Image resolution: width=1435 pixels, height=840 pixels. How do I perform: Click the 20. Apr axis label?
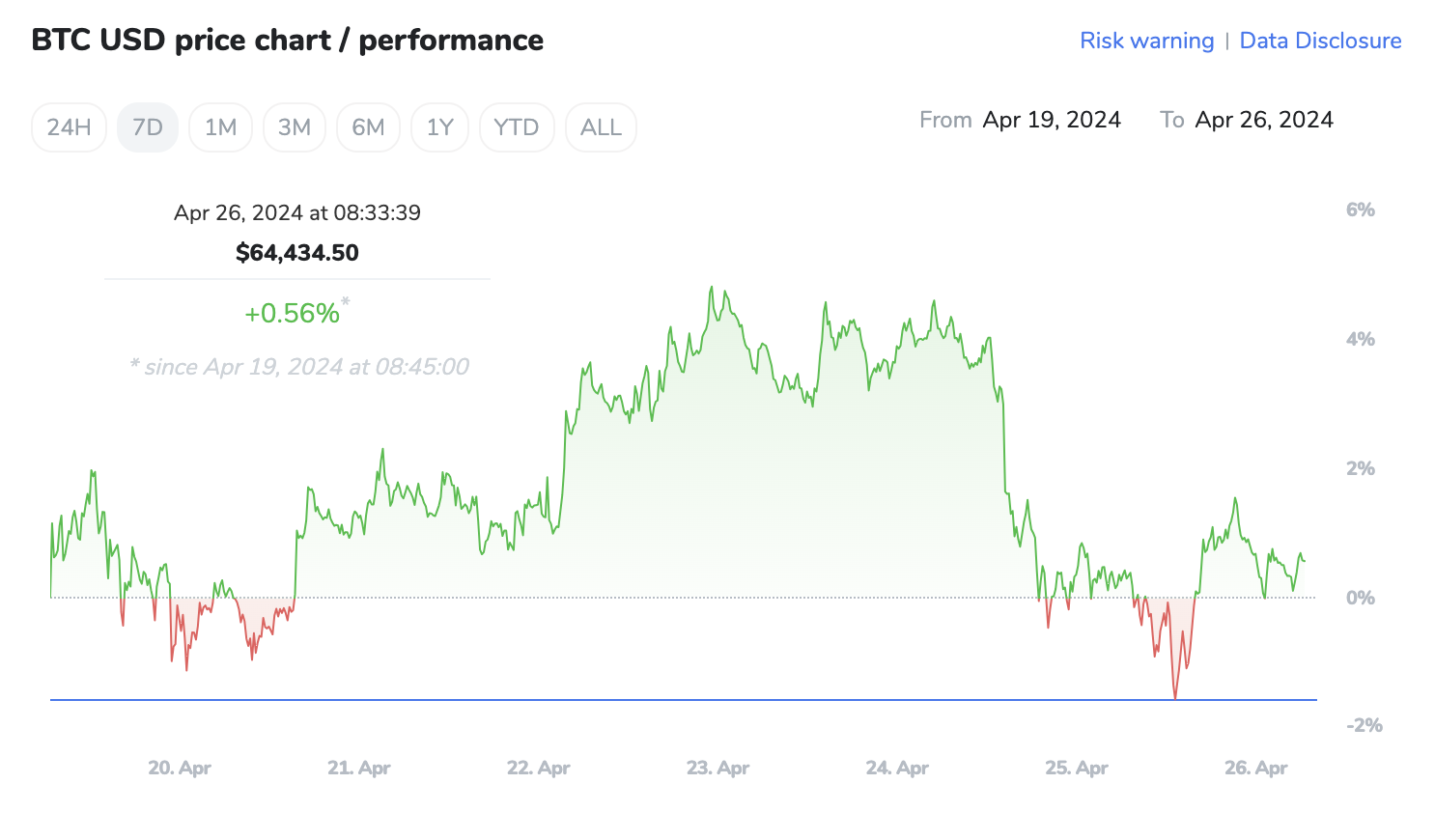point(179,768)
